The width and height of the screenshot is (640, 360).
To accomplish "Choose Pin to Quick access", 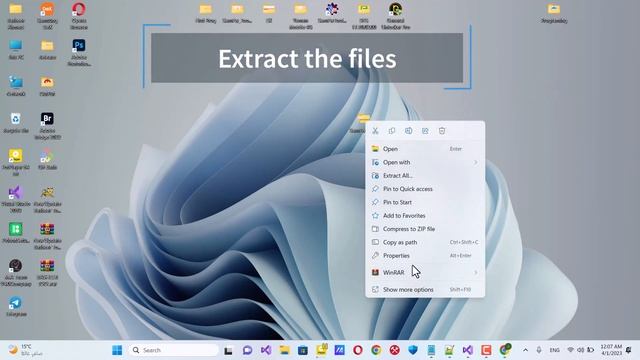I will (x=425, y=189).
